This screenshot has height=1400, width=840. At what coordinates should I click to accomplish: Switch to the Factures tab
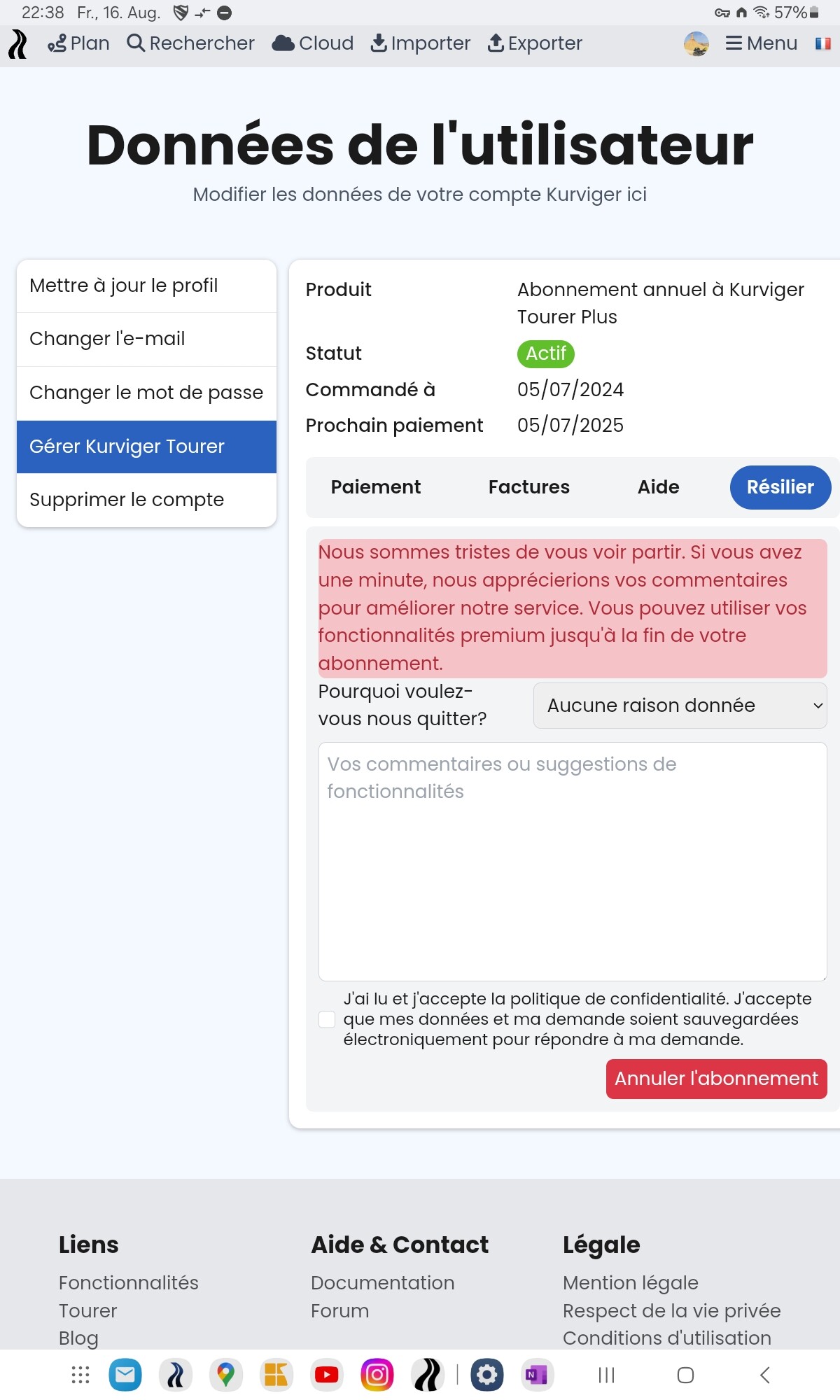[529, 487]
